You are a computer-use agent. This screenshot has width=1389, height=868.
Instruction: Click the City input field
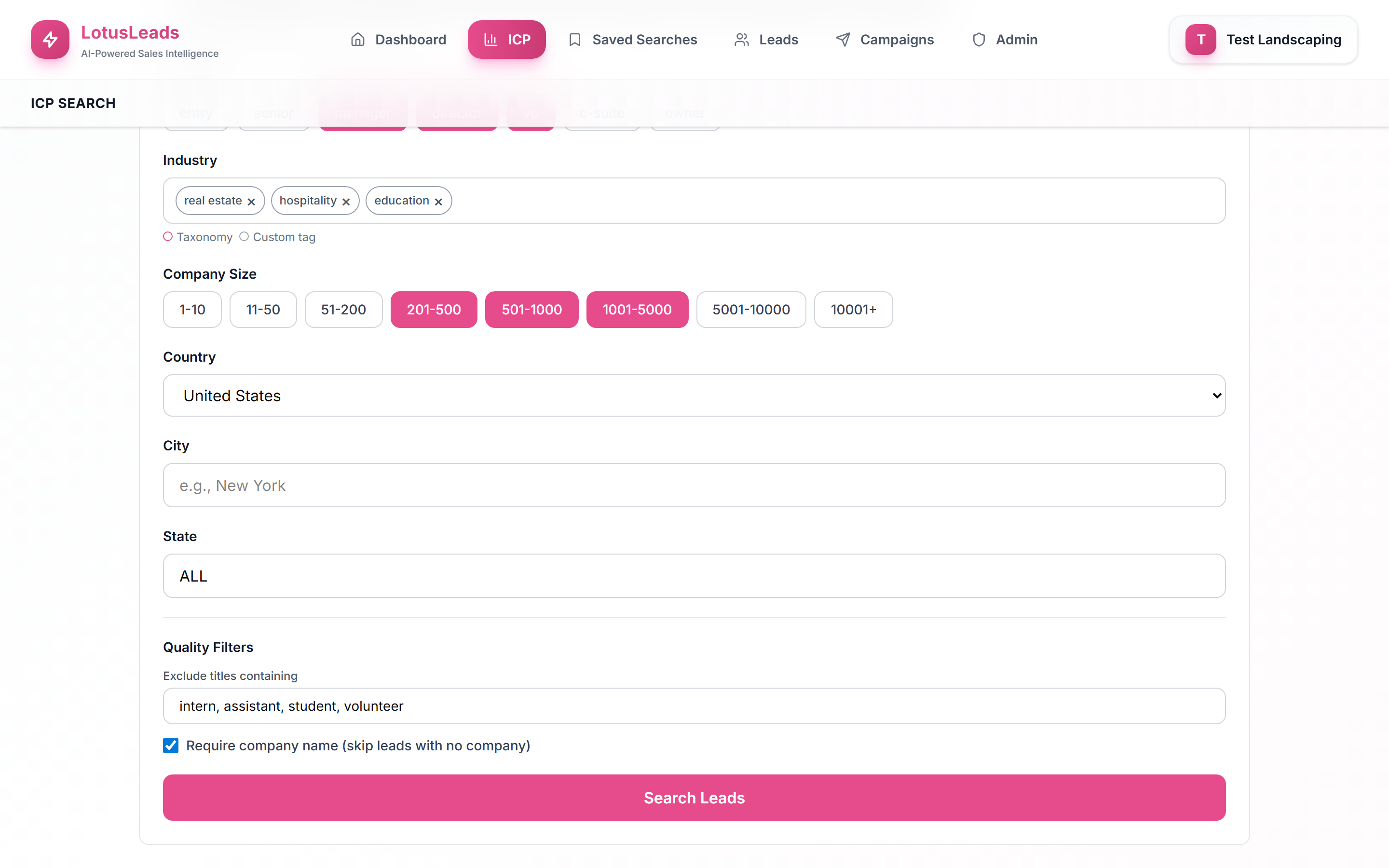point(694,485)
